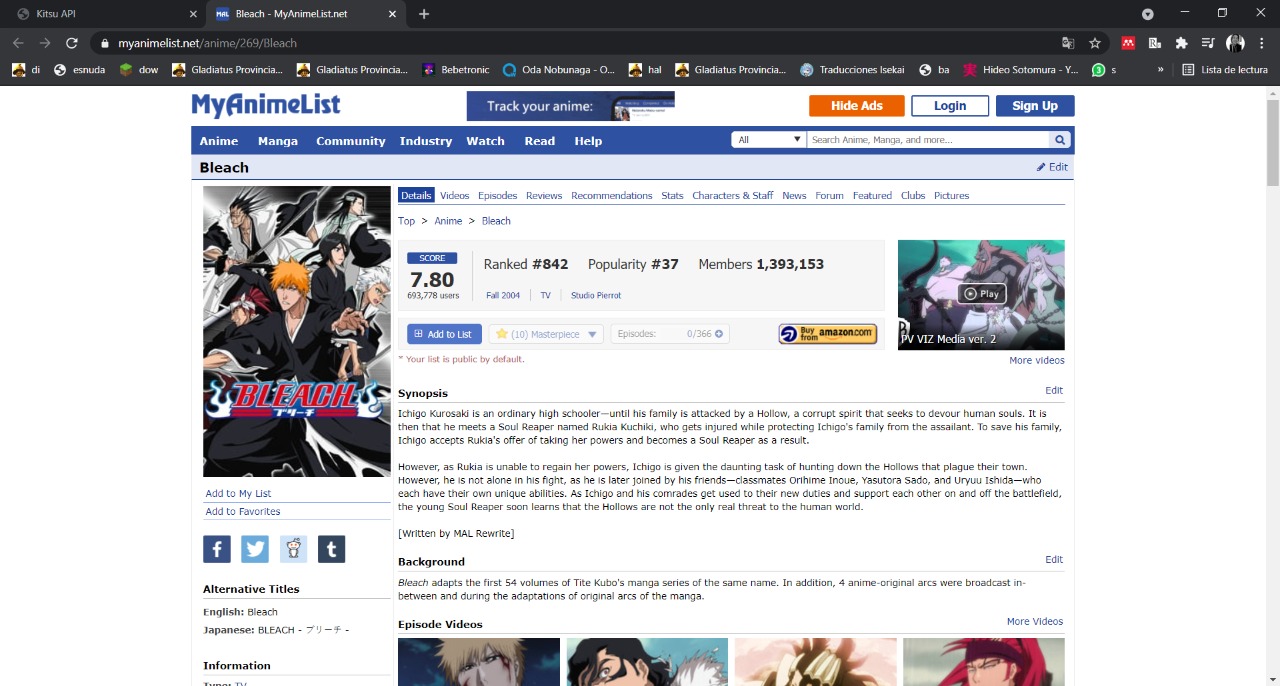Click the Buy from Amazon badge

pos(827,333)
